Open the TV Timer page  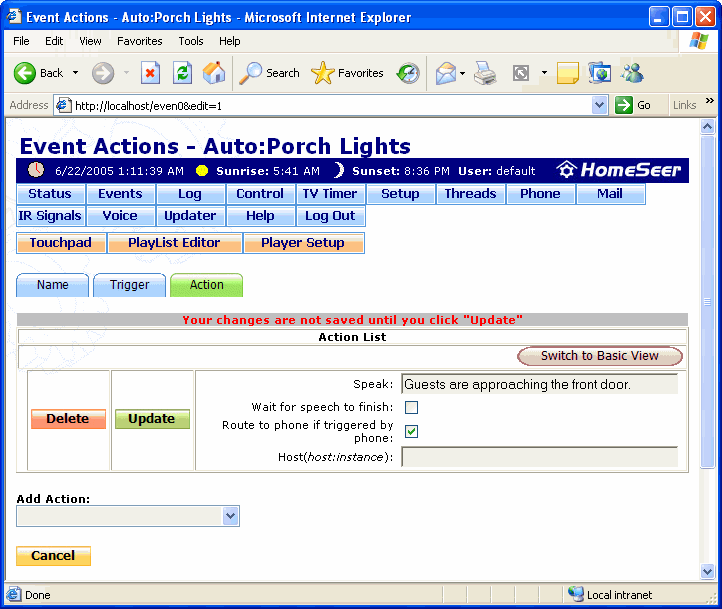pyautogui.click(x=331, y=194)
